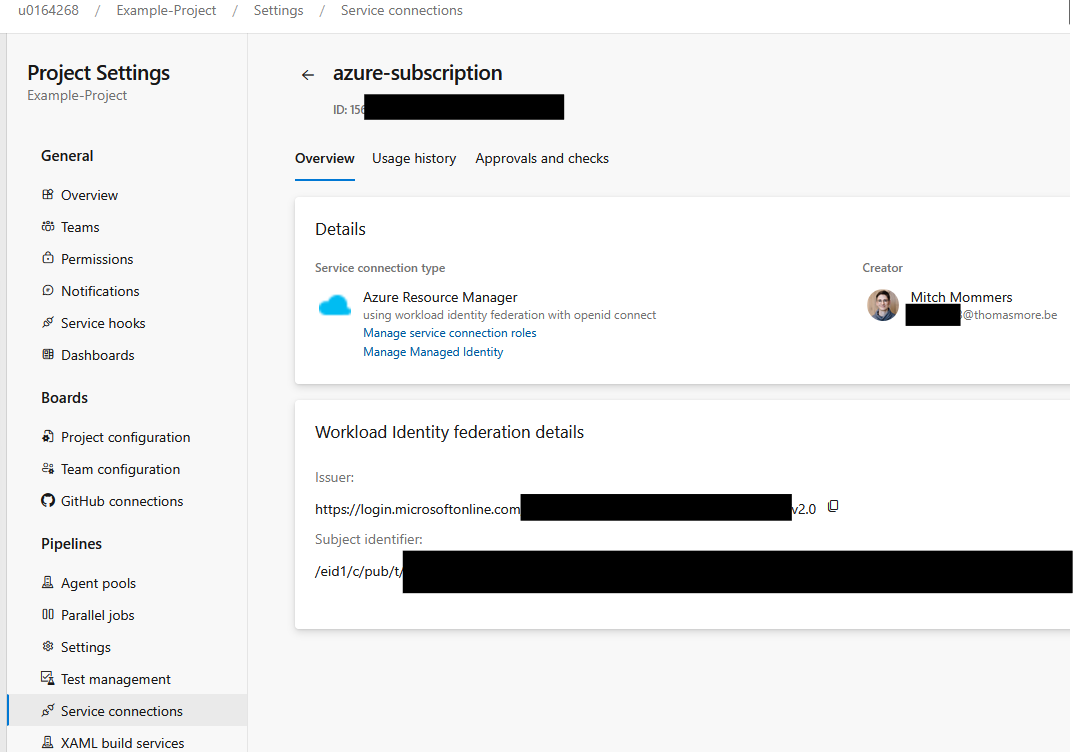Screen dimensions: 1073x752
Task: Click the Project Settings heading
Action: coord(99,73)
